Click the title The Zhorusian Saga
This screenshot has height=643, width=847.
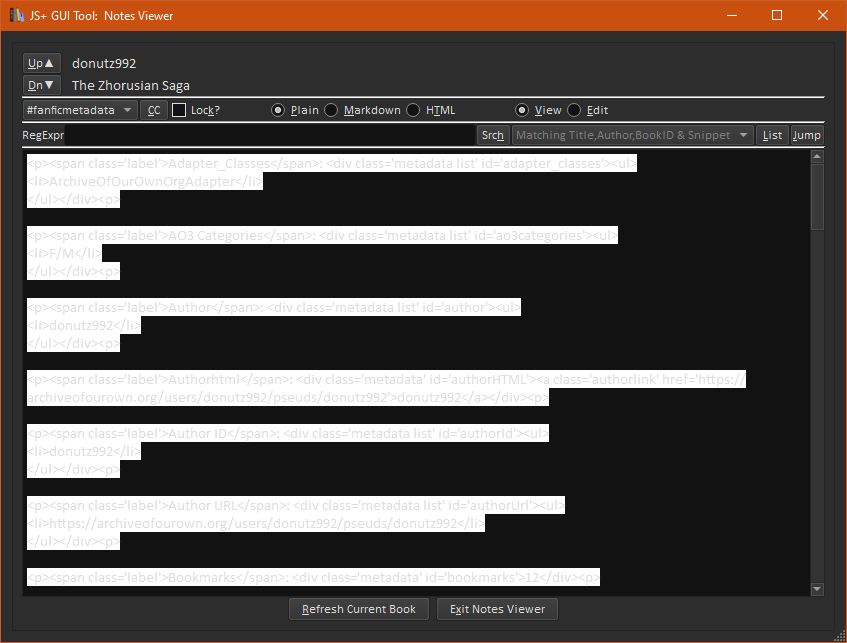[x=131, y=85]
